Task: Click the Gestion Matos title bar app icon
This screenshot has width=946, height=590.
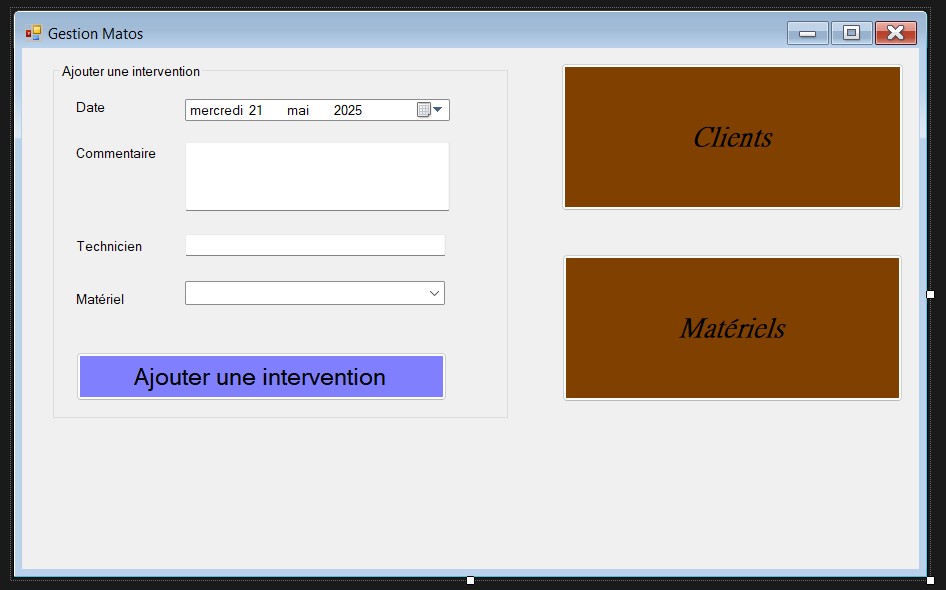Action: point(34,33)
